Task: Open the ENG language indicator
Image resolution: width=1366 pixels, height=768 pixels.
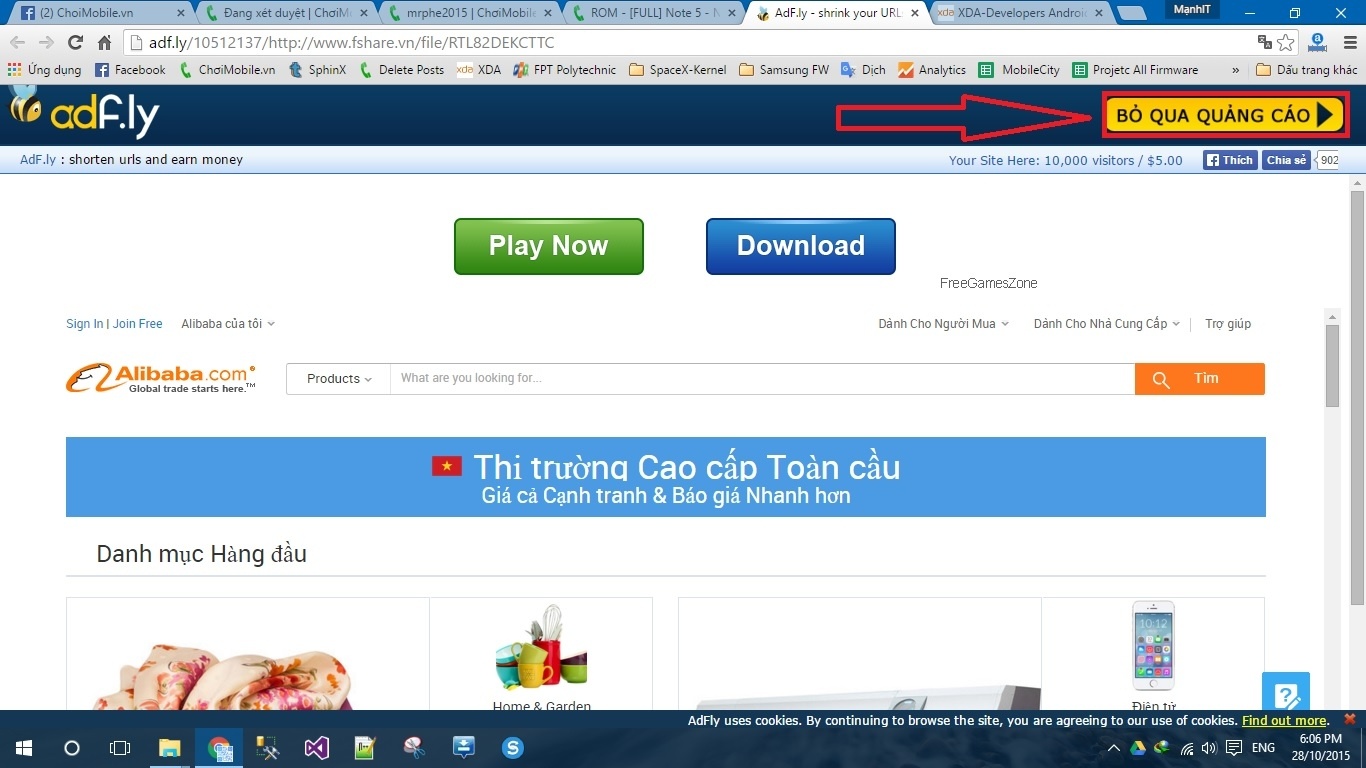Action: pyautogui.click(x=1263, y=748)
